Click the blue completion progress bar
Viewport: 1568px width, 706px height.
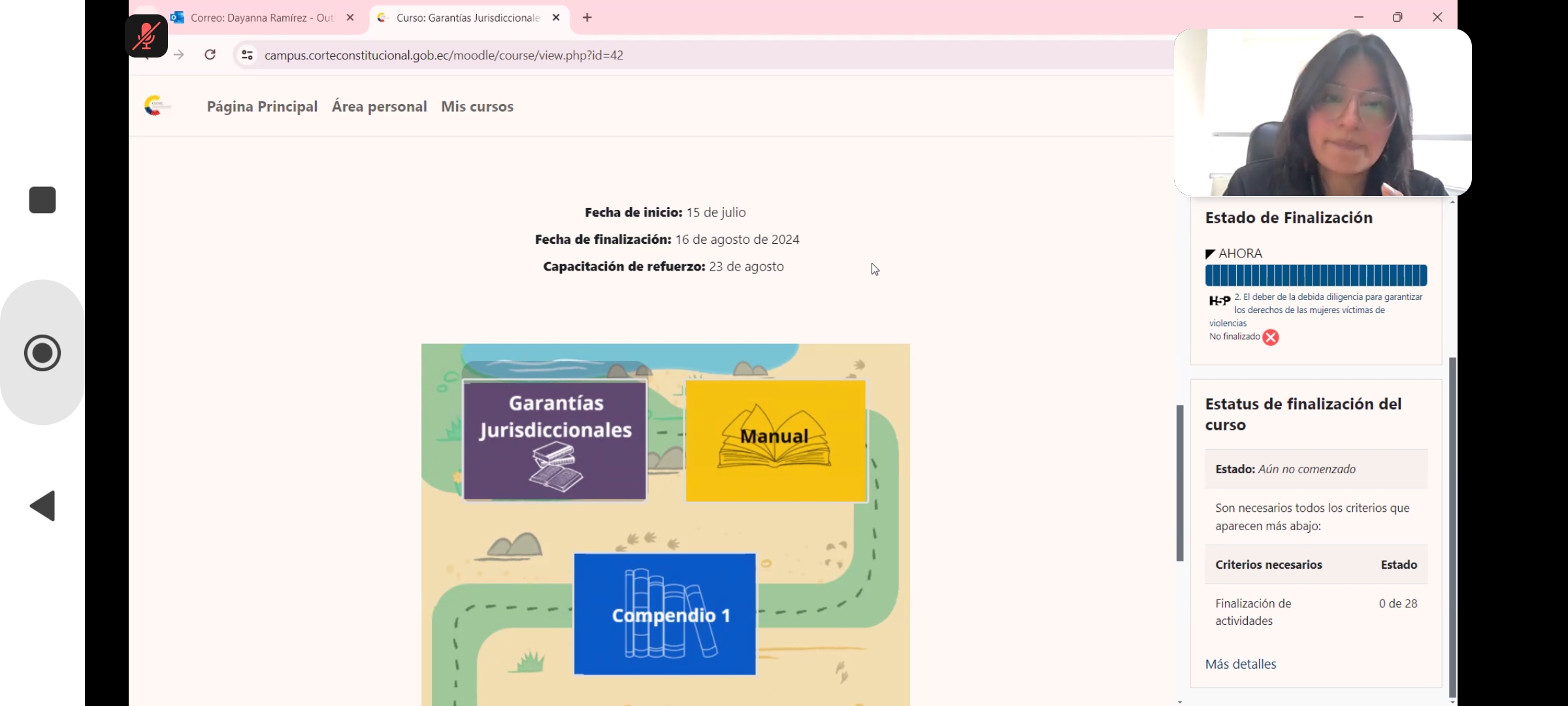coord(1315,275)
